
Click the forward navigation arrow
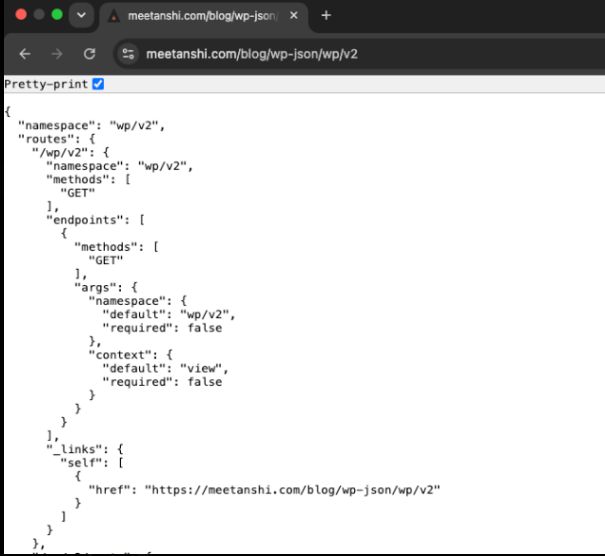tap(57, 54)
